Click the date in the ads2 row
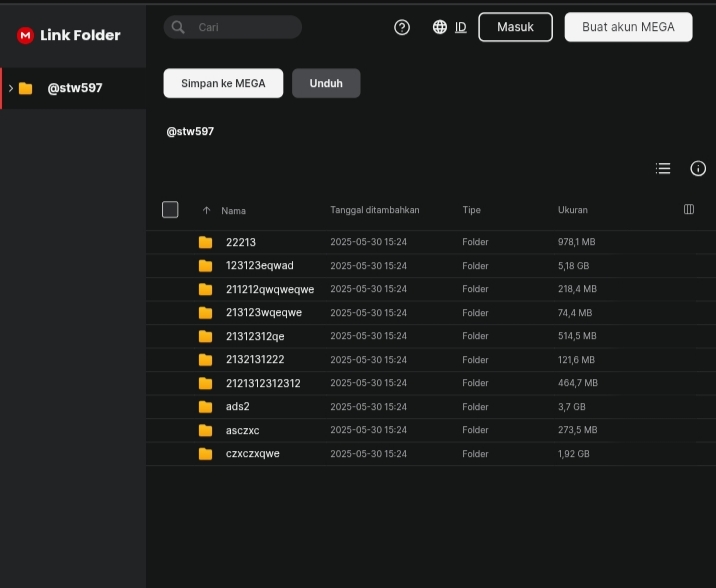This screenshot has height=588, width=716. point(369,407)
